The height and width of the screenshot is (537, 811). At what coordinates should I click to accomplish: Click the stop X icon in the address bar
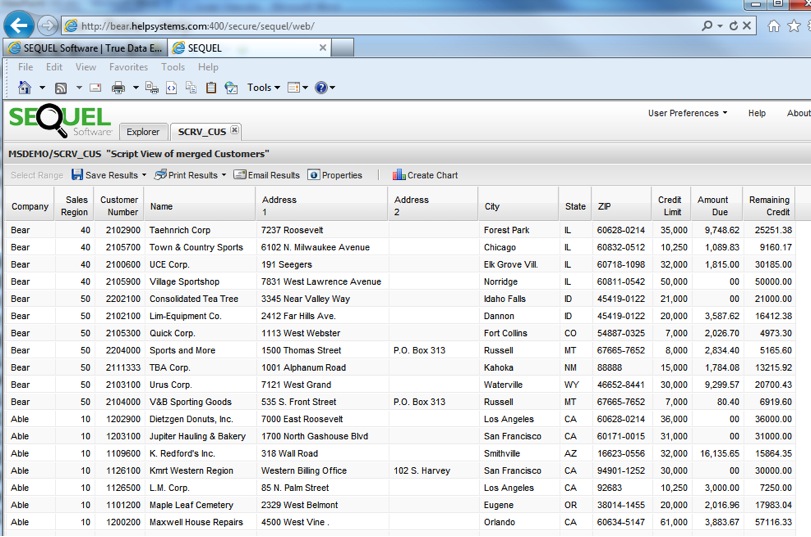(x=747, y=25)
